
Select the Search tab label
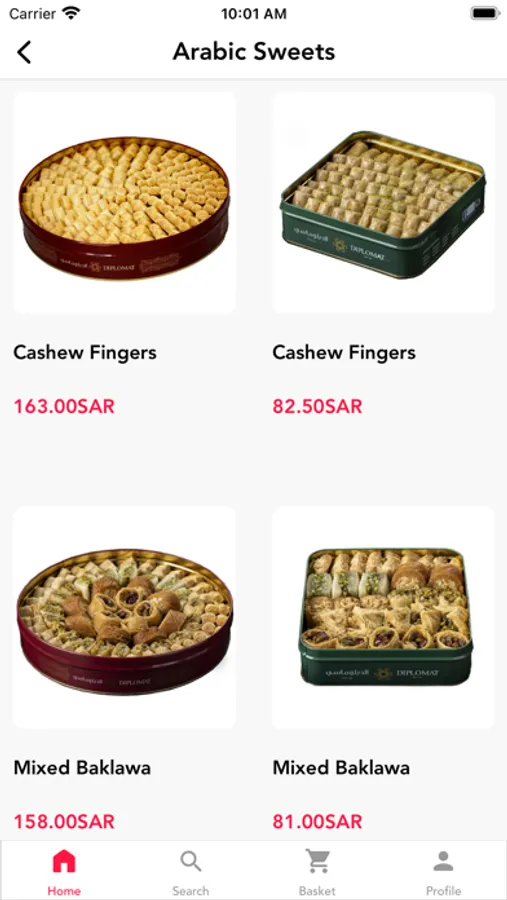point(191,891)
